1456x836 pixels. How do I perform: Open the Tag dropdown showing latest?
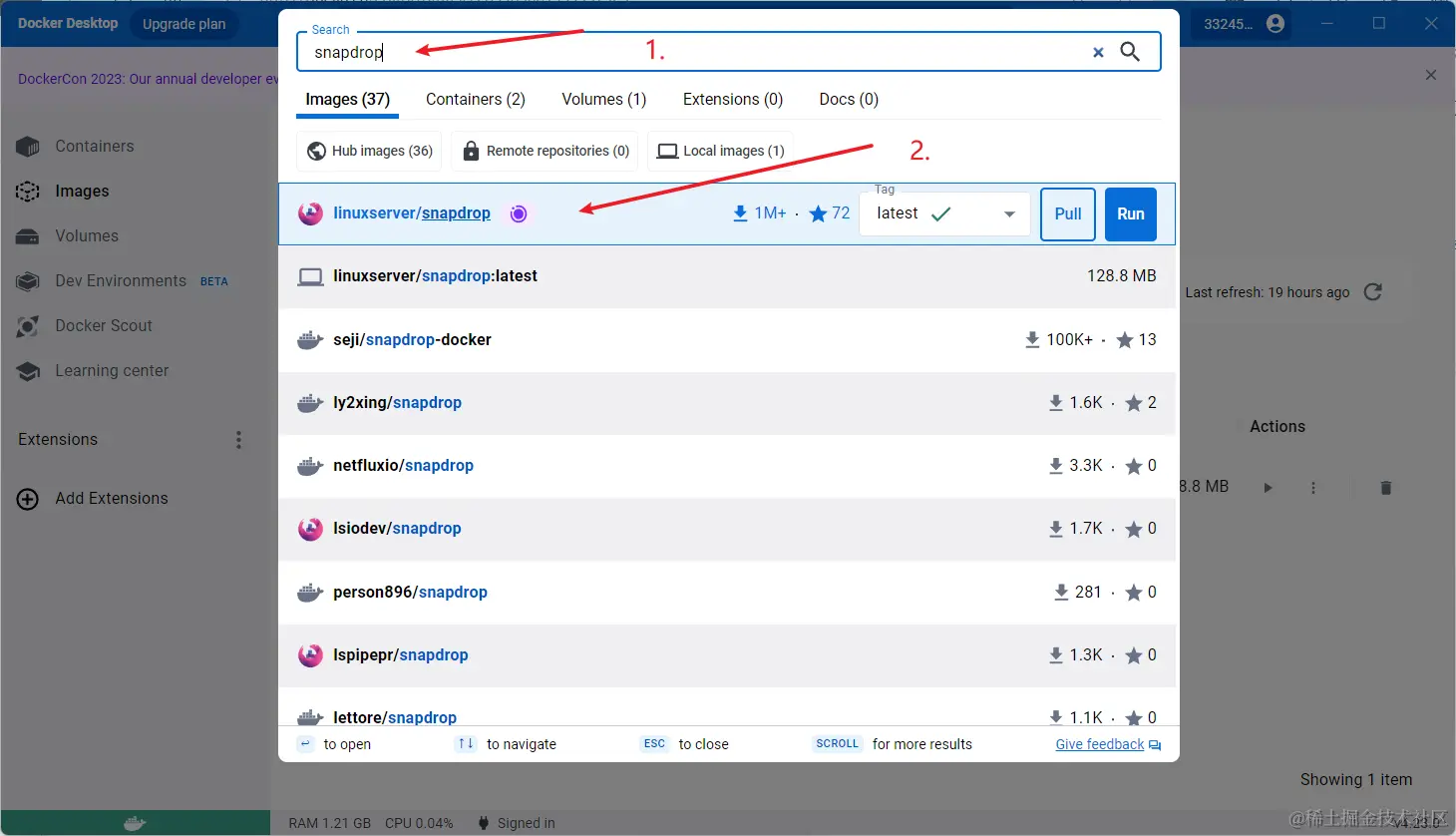click(944, 213)
